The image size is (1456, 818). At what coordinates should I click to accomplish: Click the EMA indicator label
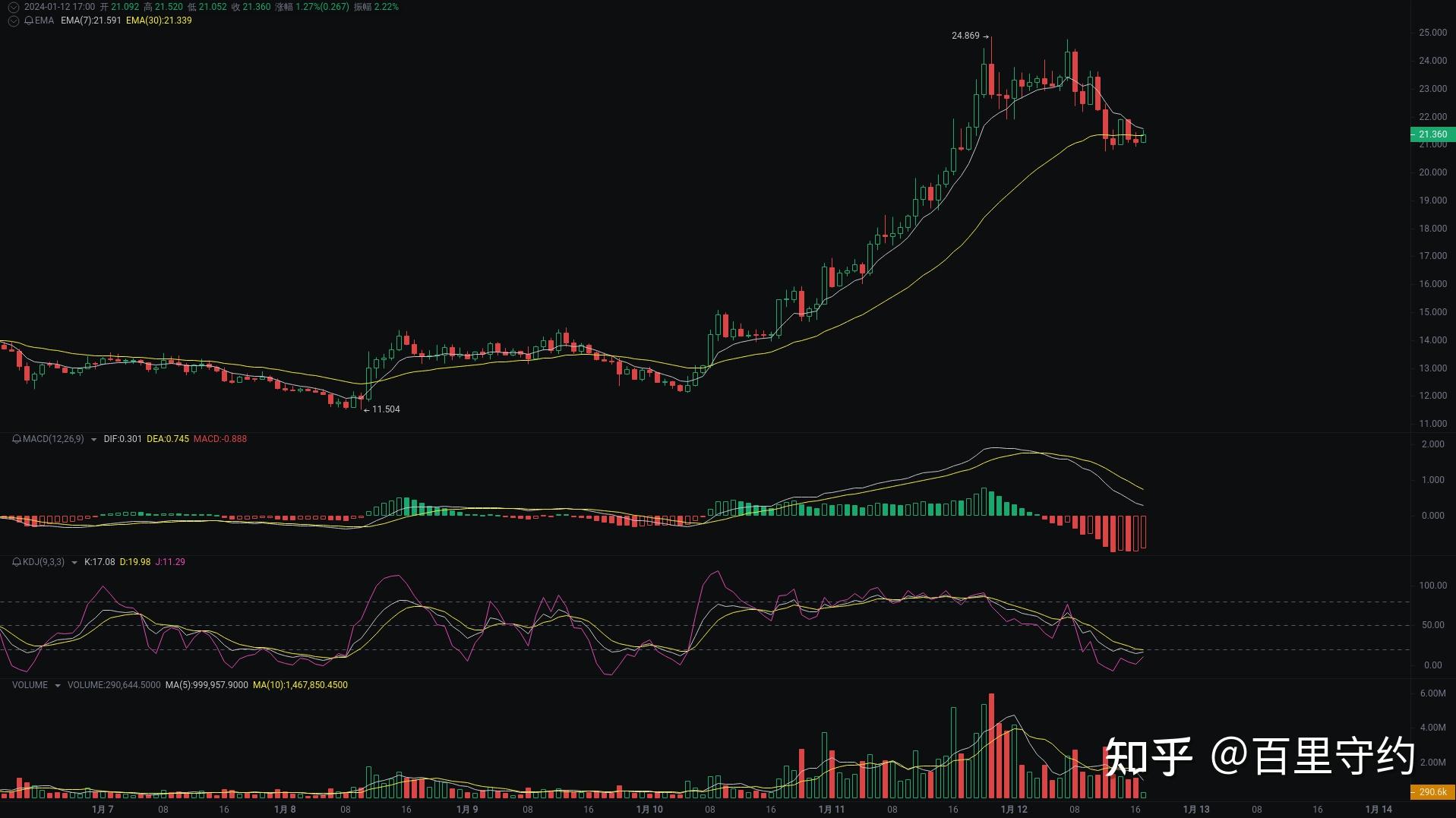(x=44, y=21)
